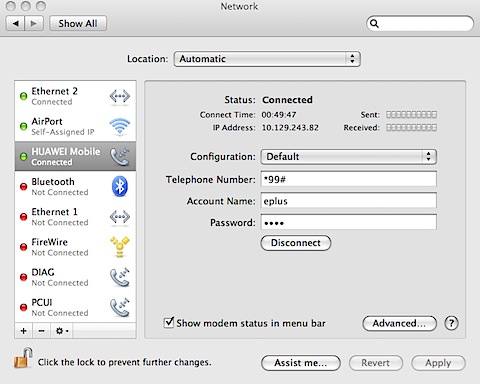Select 'DIAG' service name
The width and height of the screenshot is (480, 384).
43,272
